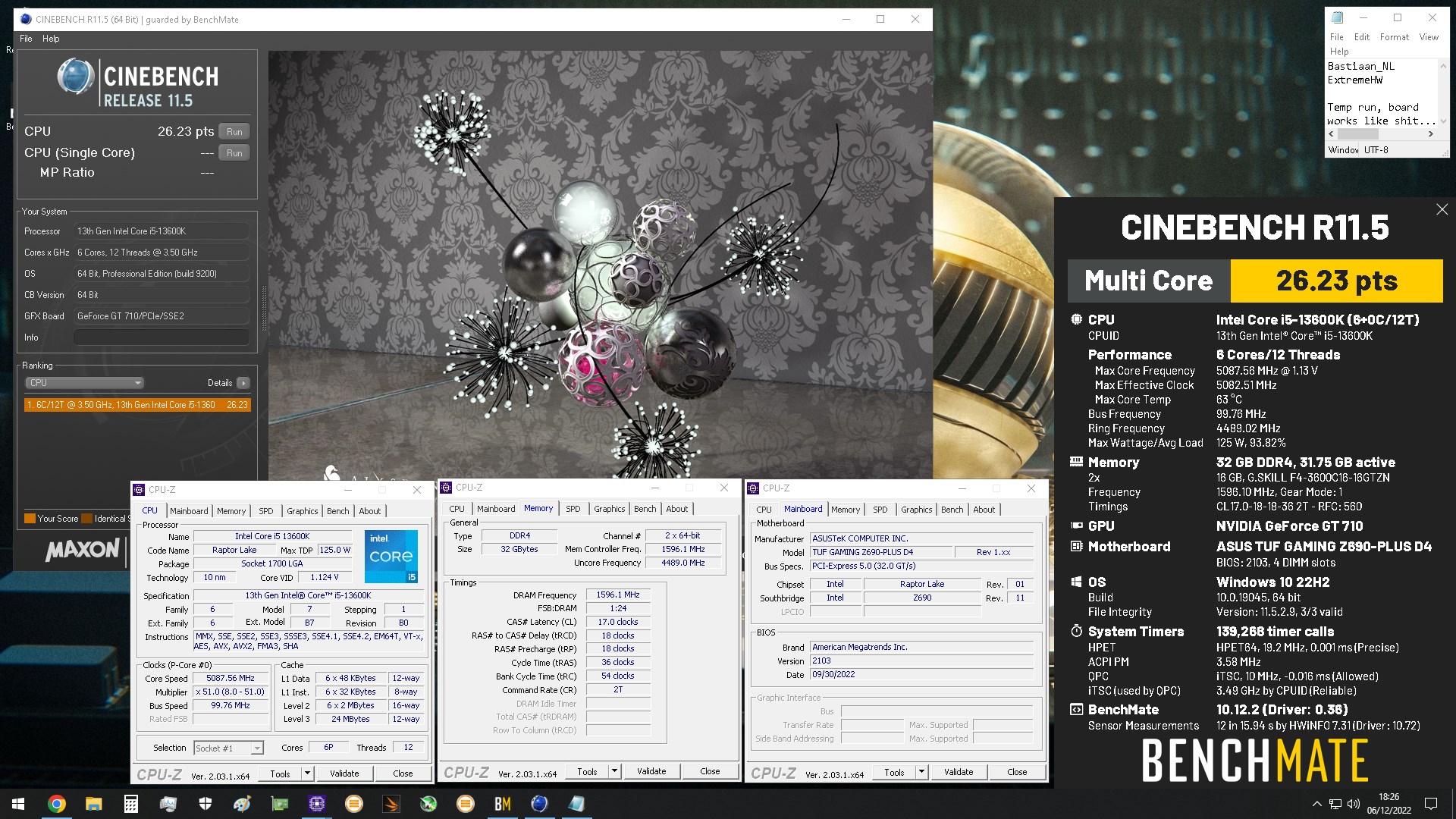Switch to CPU-Z via its purple taskbar icon
This screenshot has height=819, width=1456.
pos(316,804)
